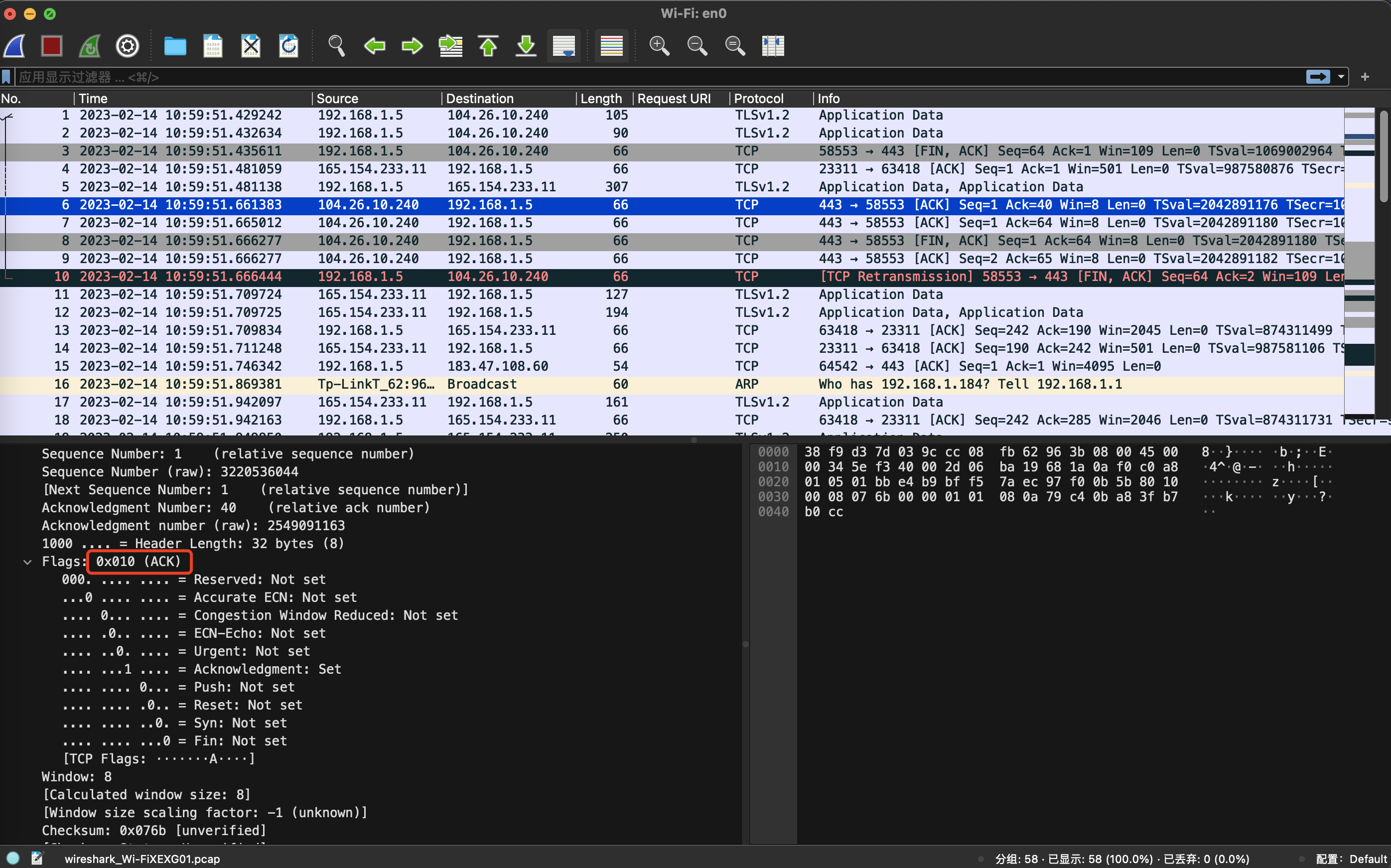
Task: Select packet 1 TLSv1.2 Application Data
Action: point(672,116)
